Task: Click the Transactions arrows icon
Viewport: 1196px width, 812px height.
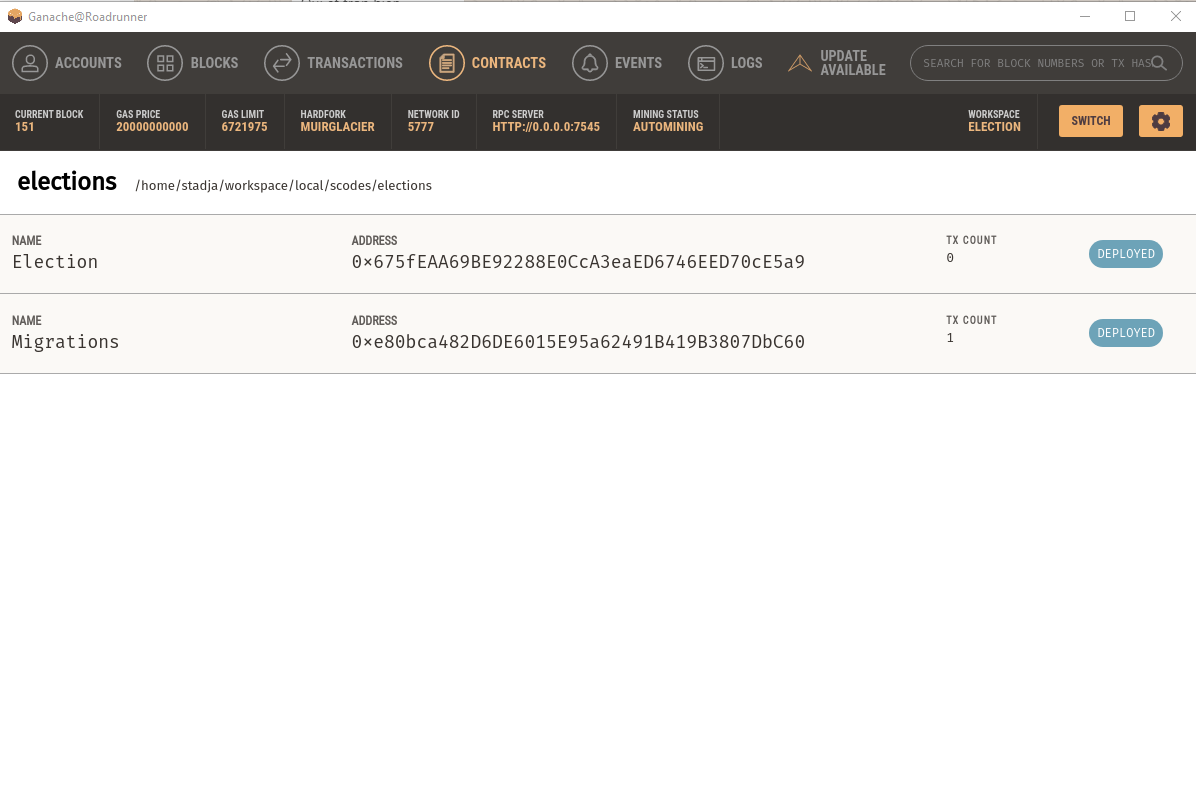Action: pos(282,63)
